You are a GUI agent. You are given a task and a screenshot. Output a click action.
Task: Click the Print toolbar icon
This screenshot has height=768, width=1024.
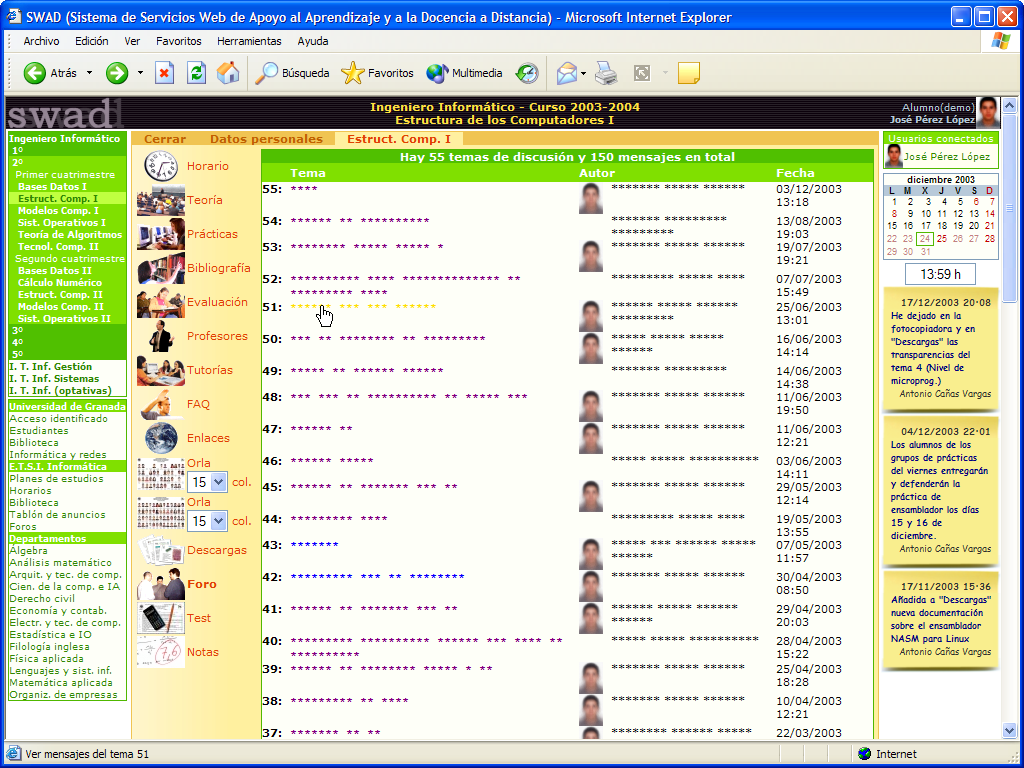(x=606, y=73)
